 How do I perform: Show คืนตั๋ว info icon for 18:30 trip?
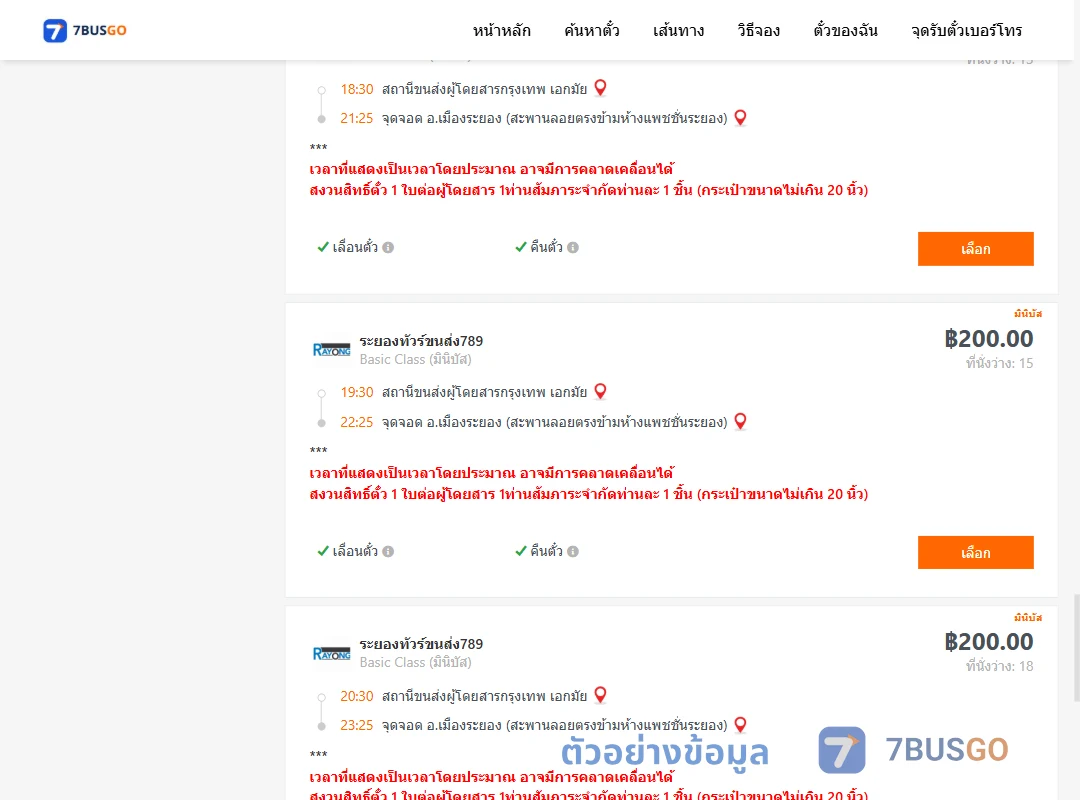tap(573, 247)
